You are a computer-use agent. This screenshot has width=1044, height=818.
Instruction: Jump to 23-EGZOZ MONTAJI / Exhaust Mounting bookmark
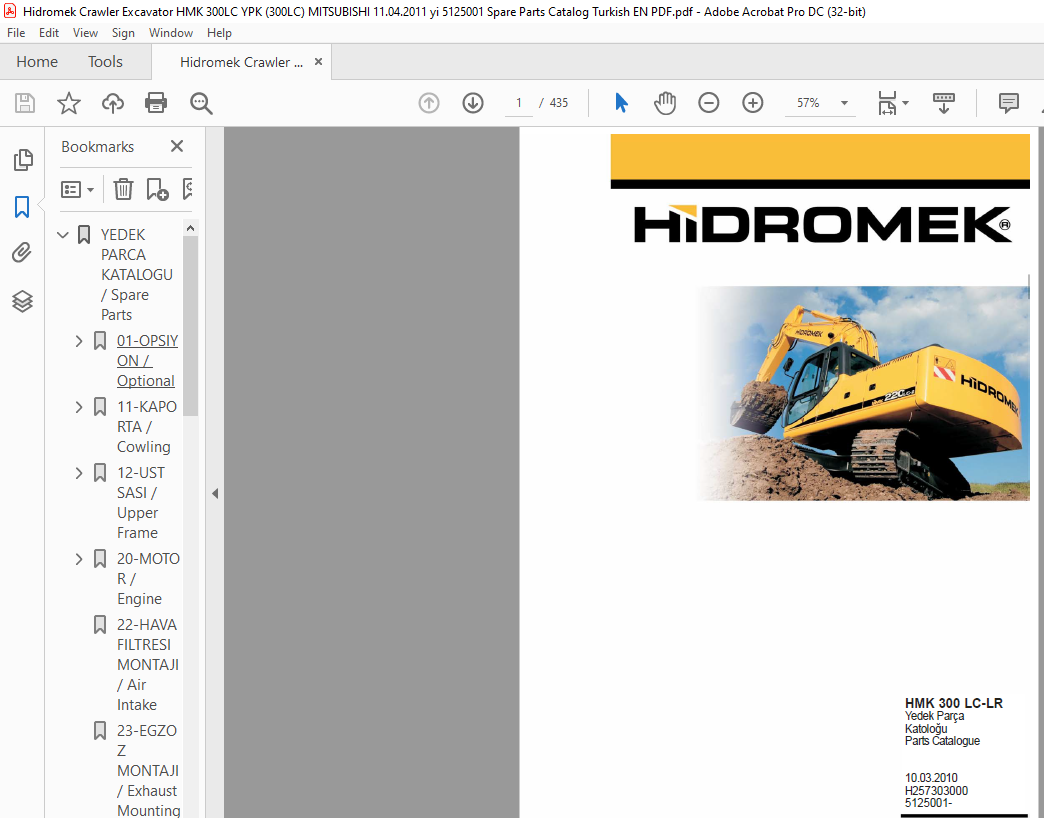tap(148, 770)
